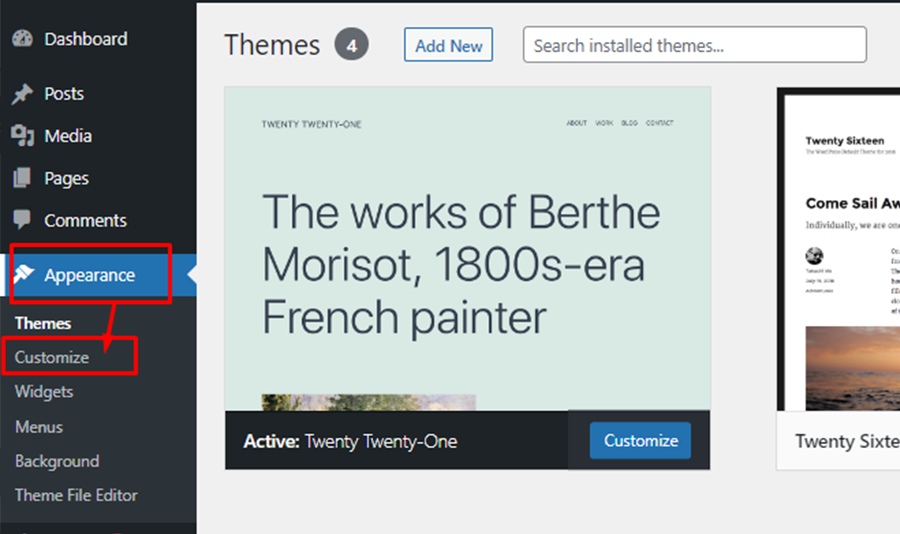Viewport: 900px width, 534px height.
Task: Open Themes submenu item
Action: tap(43, 323)
